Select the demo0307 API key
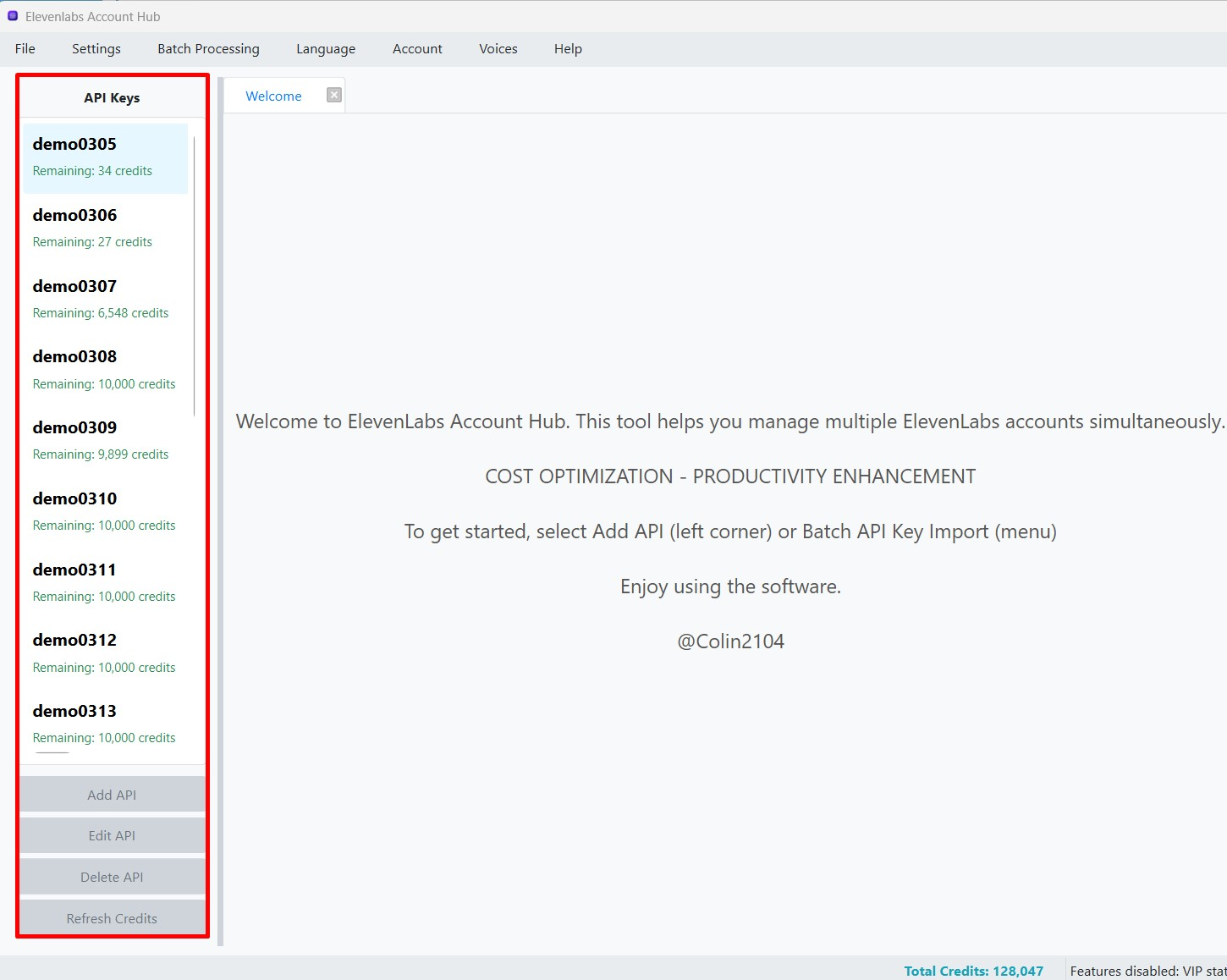This screenshot has width=1227, height=980. pos(105,300)
